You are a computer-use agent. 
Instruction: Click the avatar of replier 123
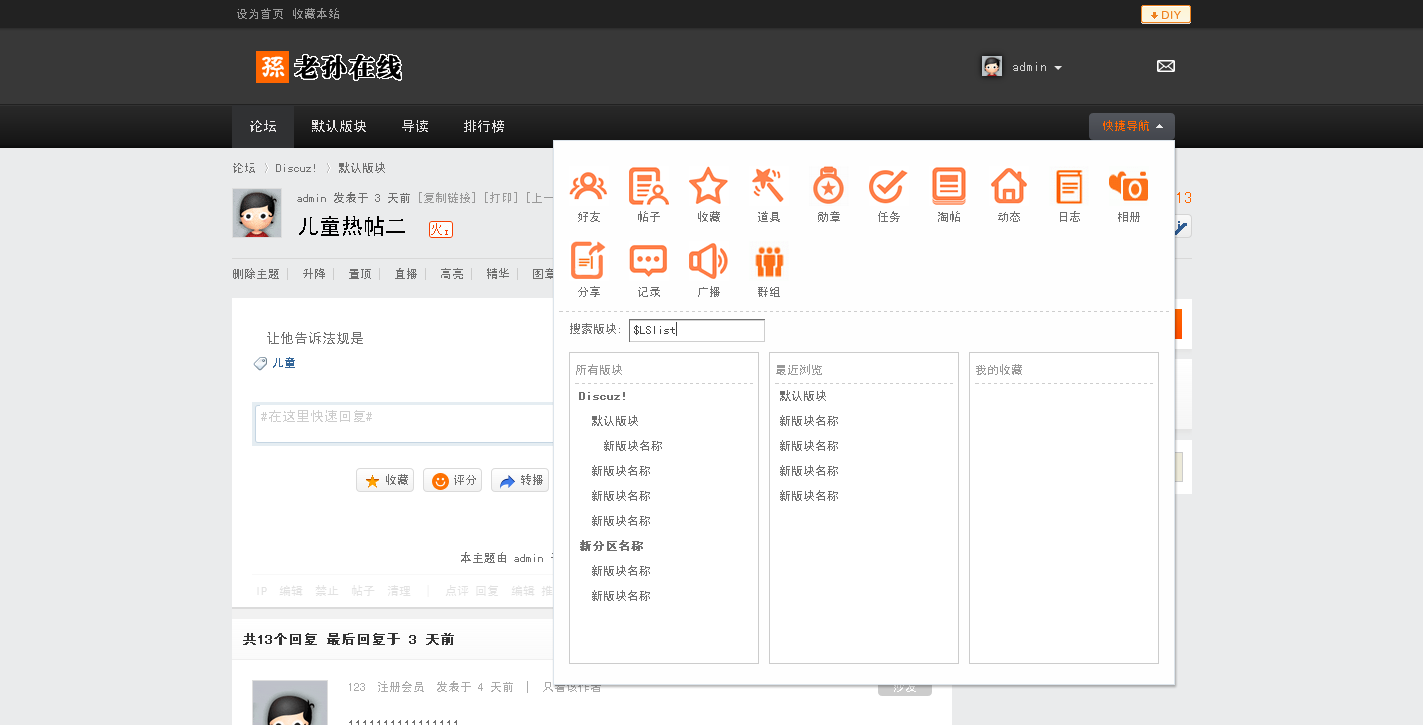[290, 703]
